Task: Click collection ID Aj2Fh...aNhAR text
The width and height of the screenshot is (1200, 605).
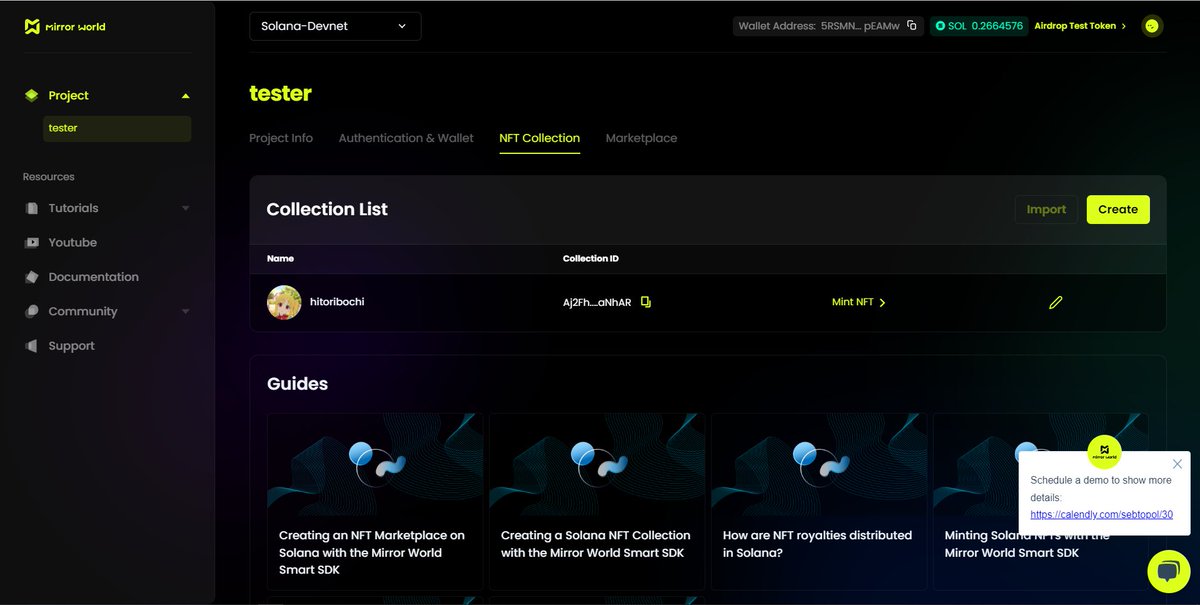Action: point(597,302)
